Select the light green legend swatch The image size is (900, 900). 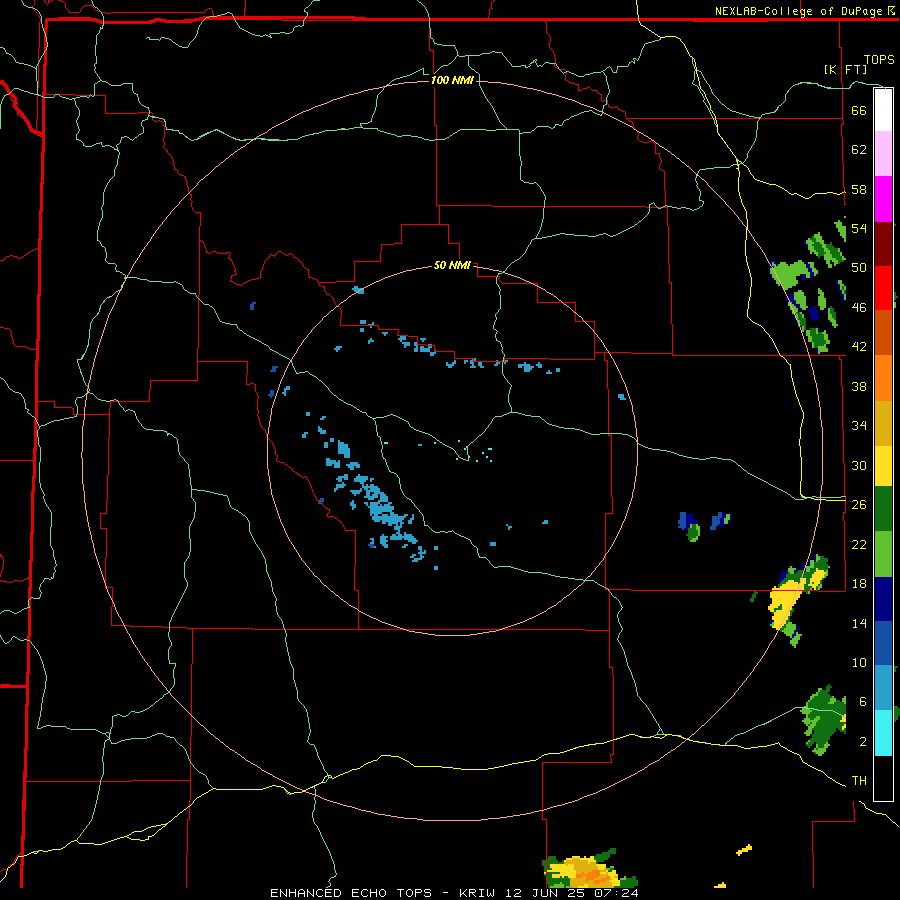(883, 554)
